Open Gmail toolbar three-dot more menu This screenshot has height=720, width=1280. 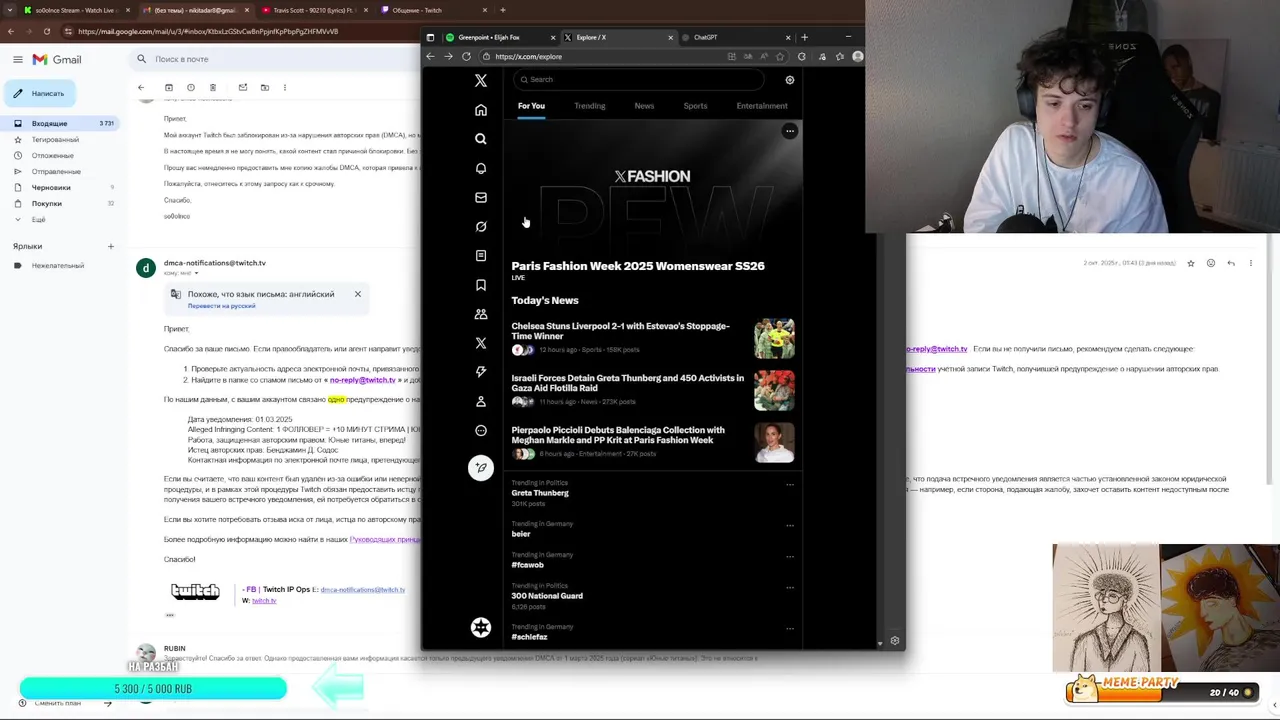[x=285, y=88]
